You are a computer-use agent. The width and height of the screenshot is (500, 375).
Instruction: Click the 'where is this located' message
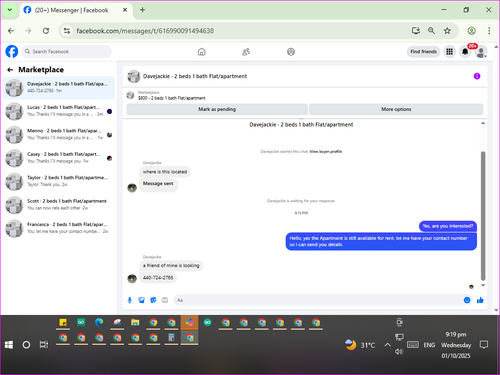pos(165,172)
